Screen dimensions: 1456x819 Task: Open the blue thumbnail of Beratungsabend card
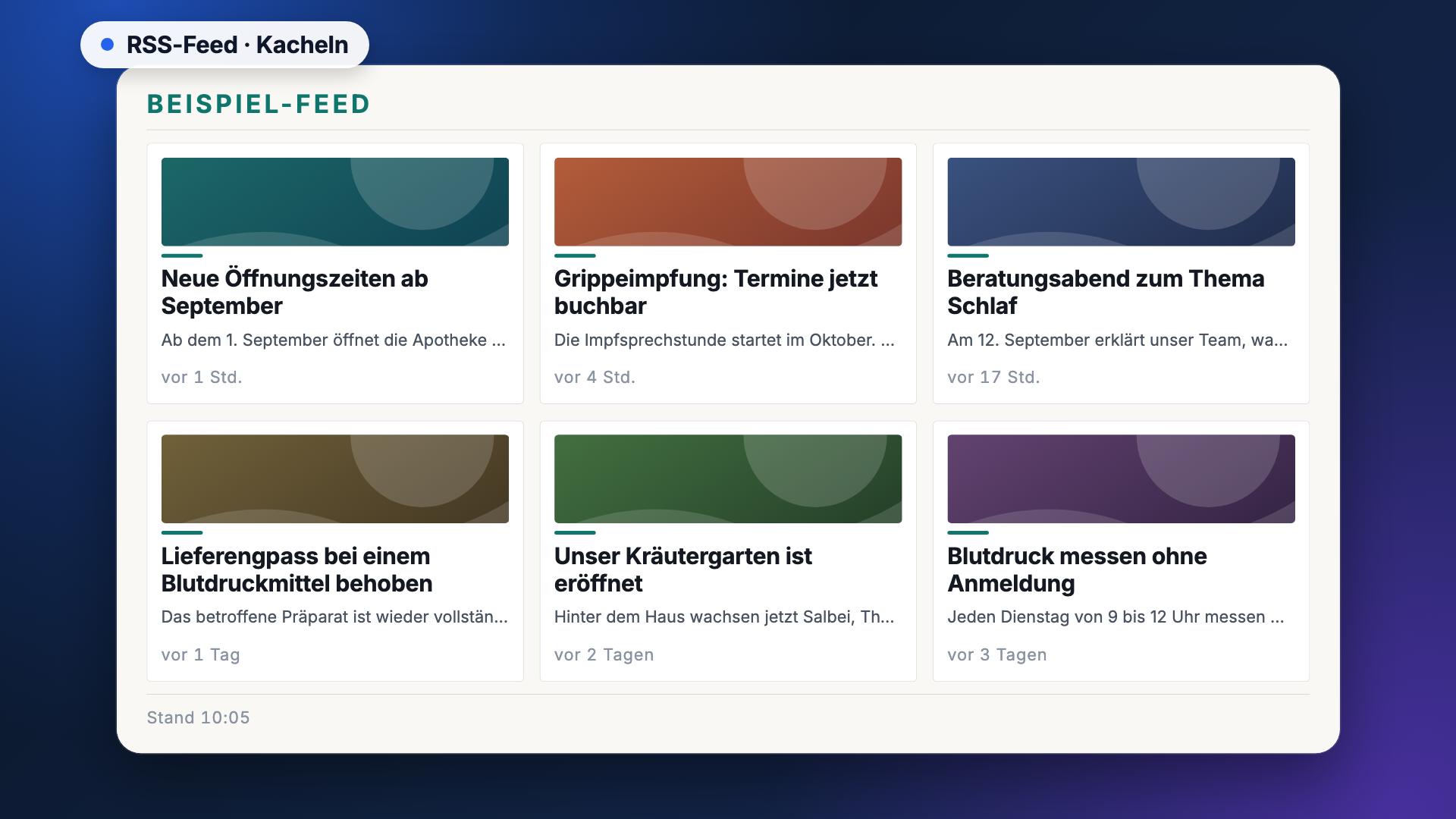[1121, 202]
